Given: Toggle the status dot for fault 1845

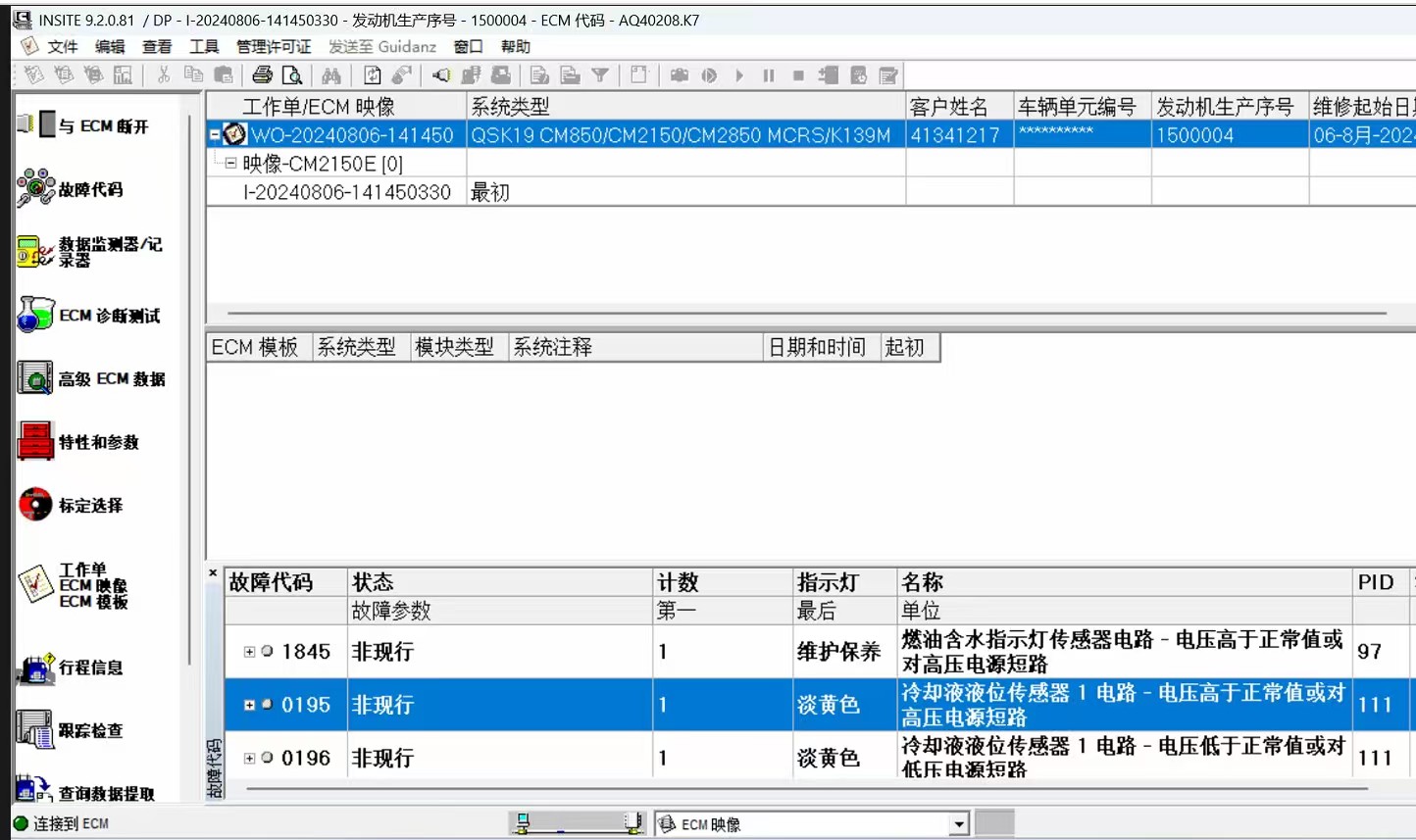Looking at the screenshot, I should 267,652.
